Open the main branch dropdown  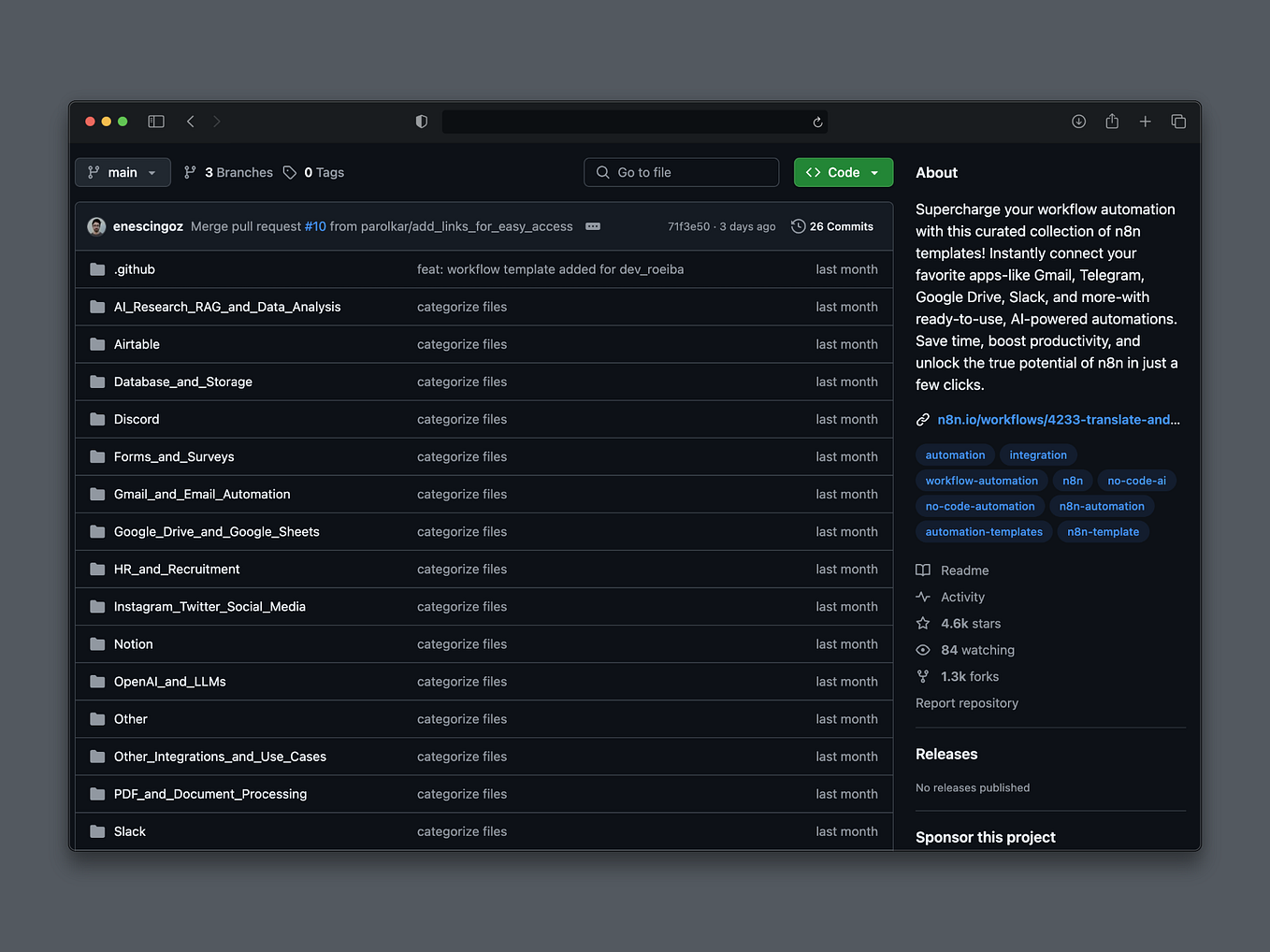[122, 172]
